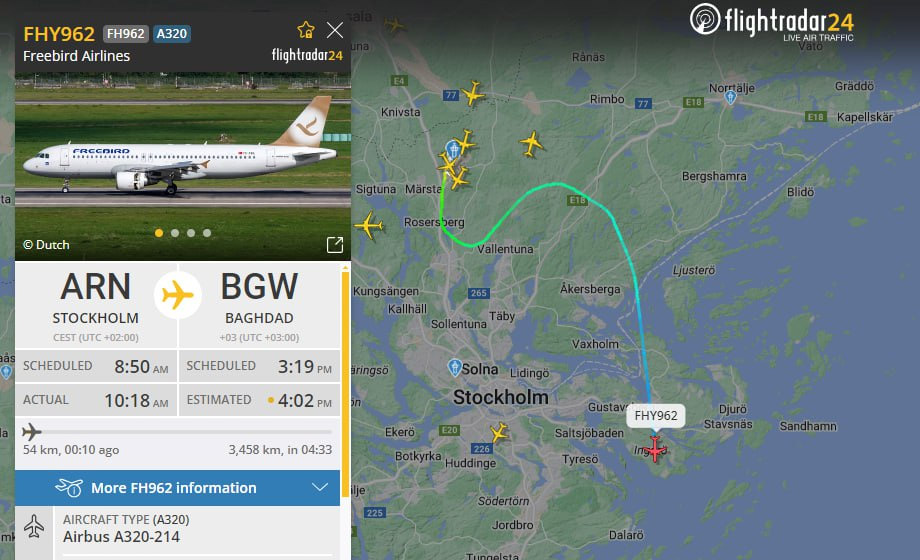Select the third photo carousel dot

[x=191, y=233]
